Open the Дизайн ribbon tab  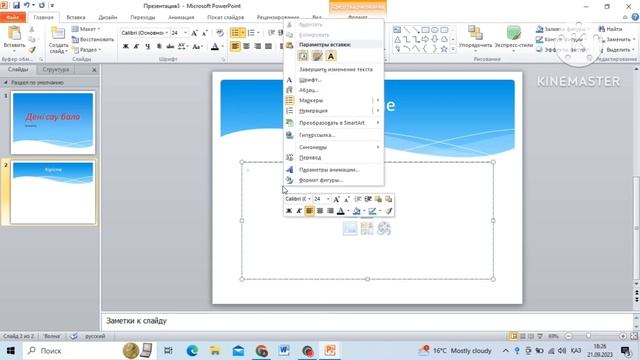click(x=108, y=18)
